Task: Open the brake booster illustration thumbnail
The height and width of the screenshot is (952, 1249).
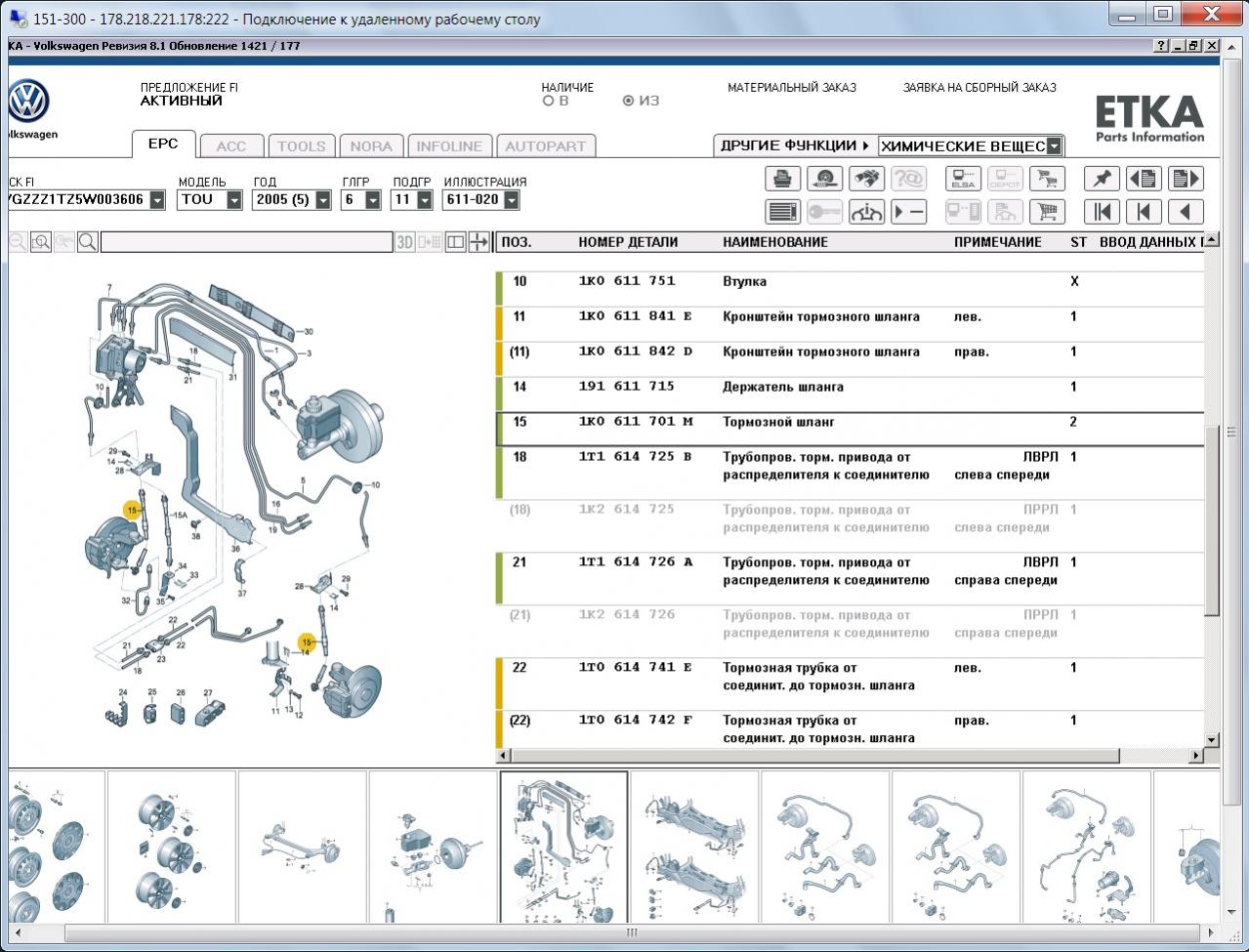Action: (x=434, y=847)
